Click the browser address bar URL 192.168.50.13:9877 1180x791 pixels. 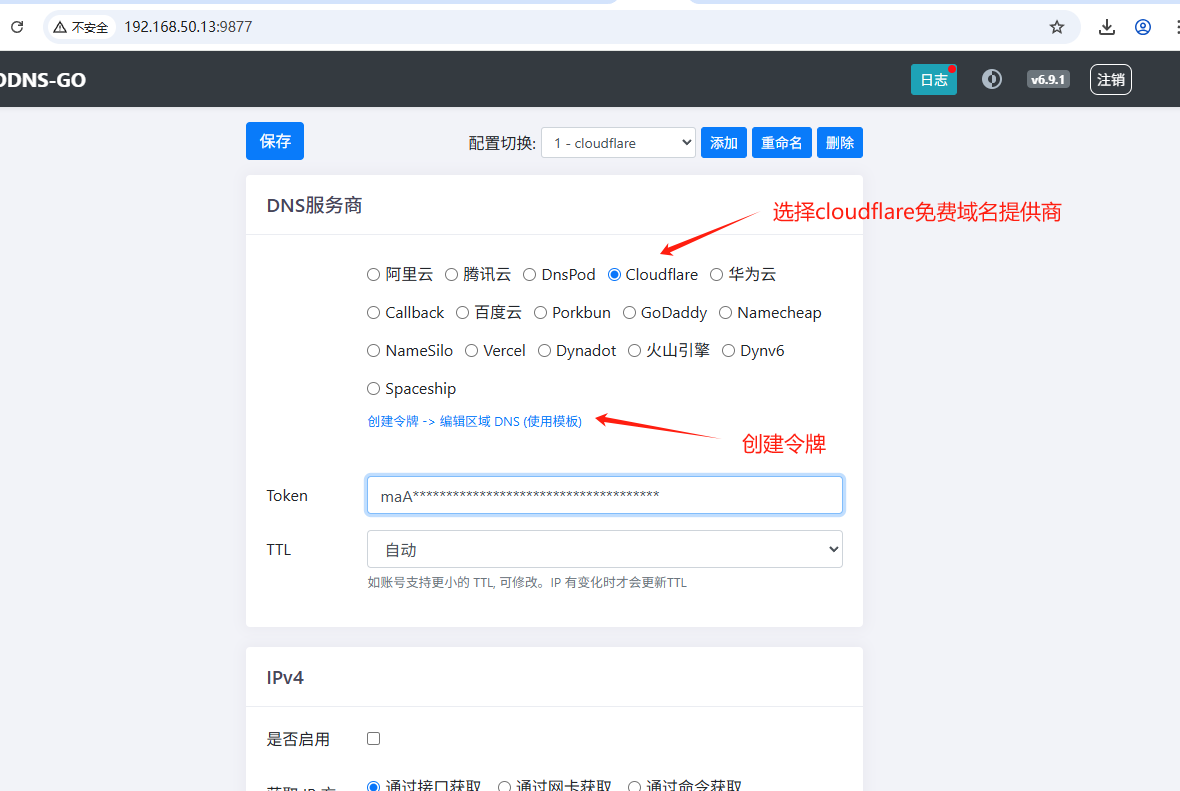[x=188, y=27]
